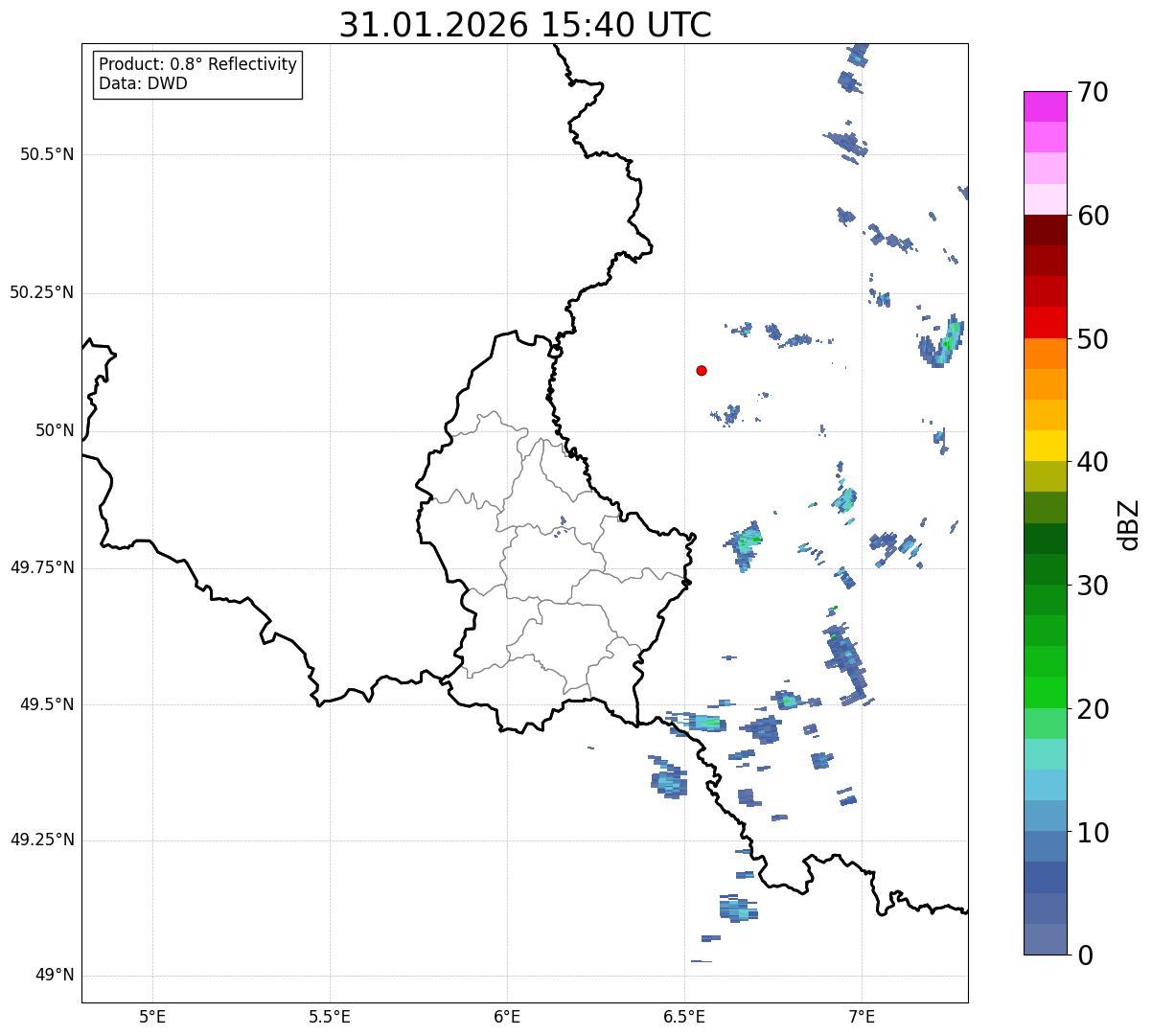Click the "Data: DWD" label

tap(143, 83)
